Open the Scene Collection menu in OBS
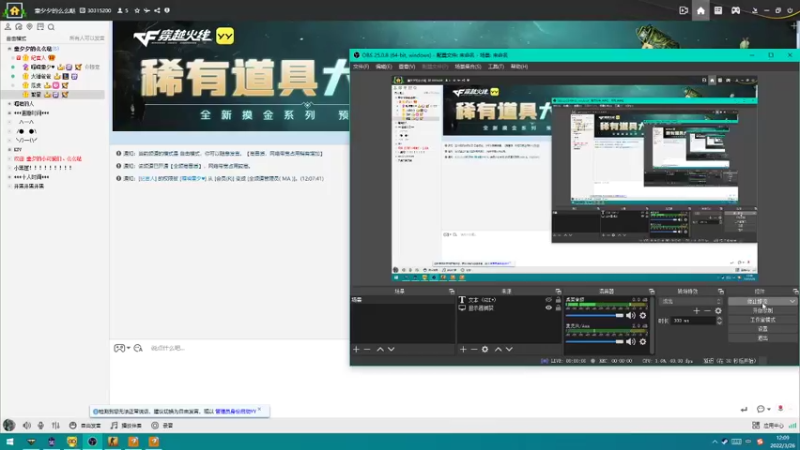800x450 pixels. (468, 66)
